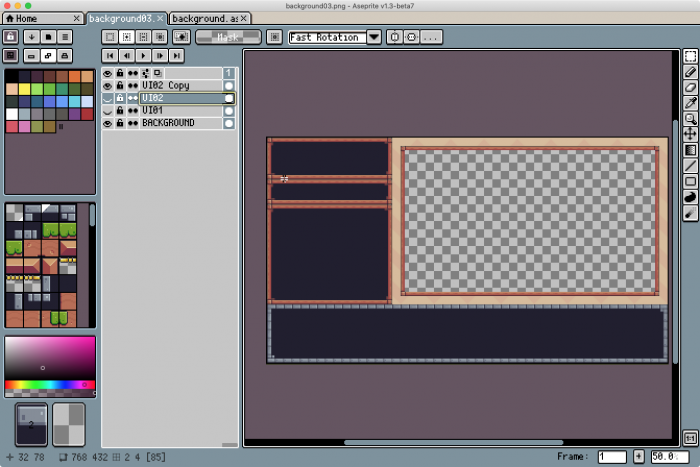Open the Fast Rotation algorithm dropdown

pos(374,37)
